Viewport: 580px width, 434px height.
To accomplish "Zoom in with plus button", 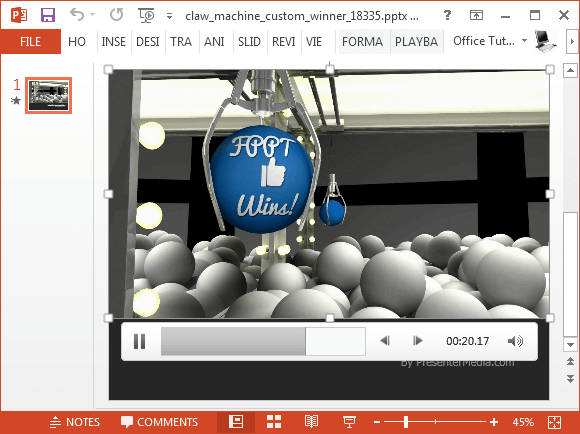I will point(494,422).
